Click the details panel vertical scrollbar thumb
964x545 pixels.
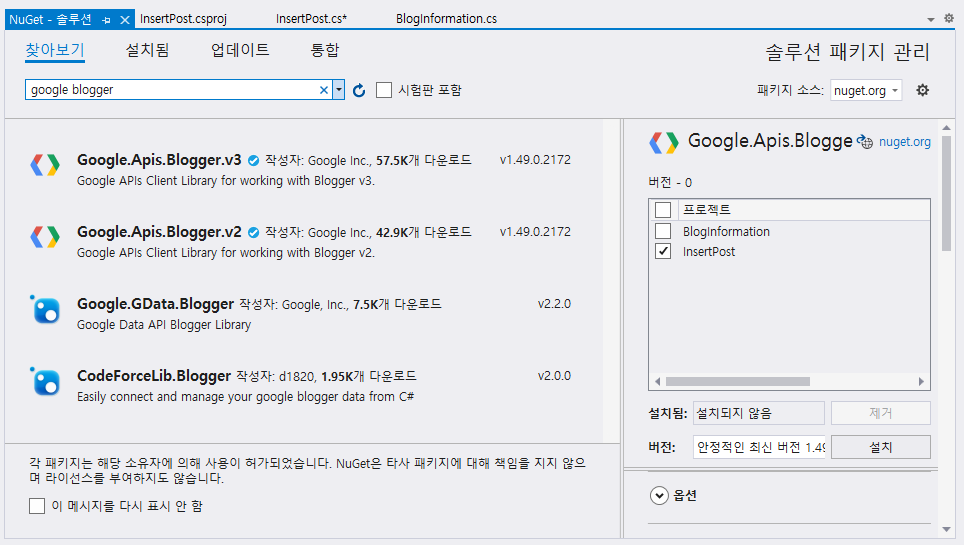(x=946, y=193)
